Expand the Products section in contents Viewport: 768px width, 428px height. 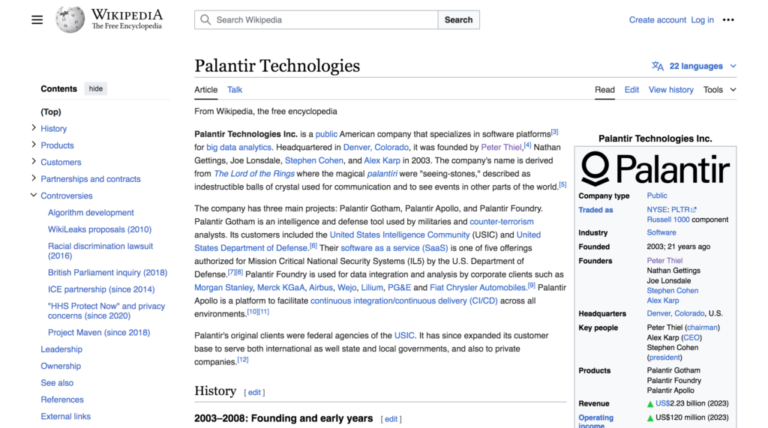tap(33, 144)
